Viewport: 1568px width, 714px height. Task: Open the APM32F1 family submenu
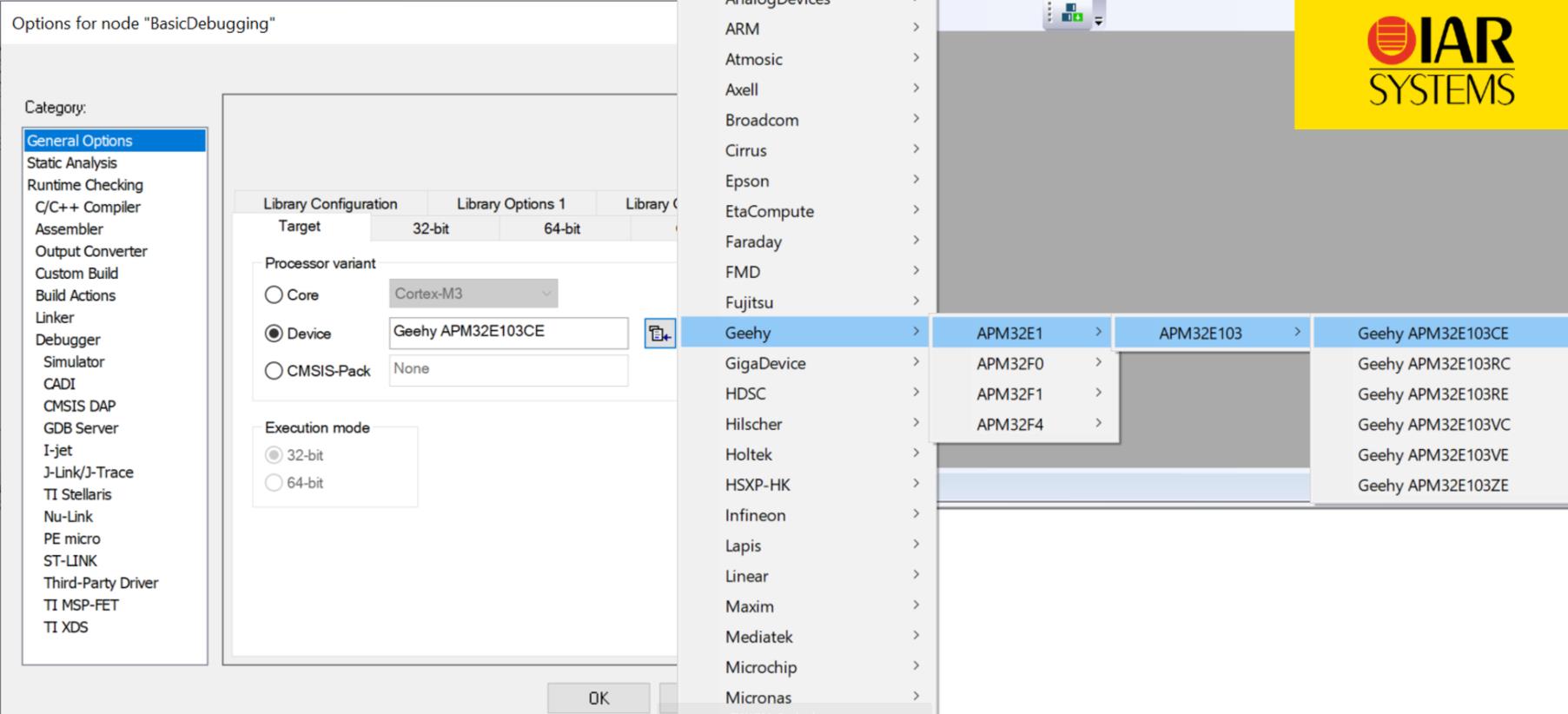coord(1024,393)
